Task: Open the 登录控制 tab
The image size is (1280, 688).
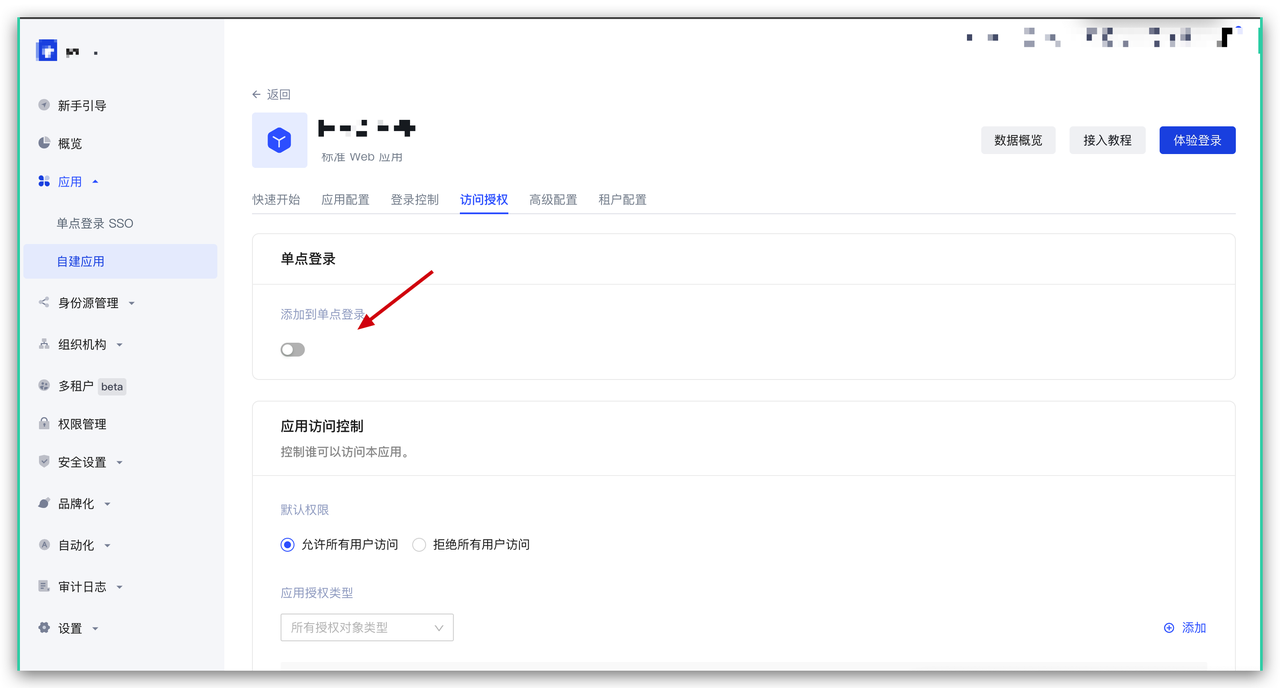Action: coord(415,199)
